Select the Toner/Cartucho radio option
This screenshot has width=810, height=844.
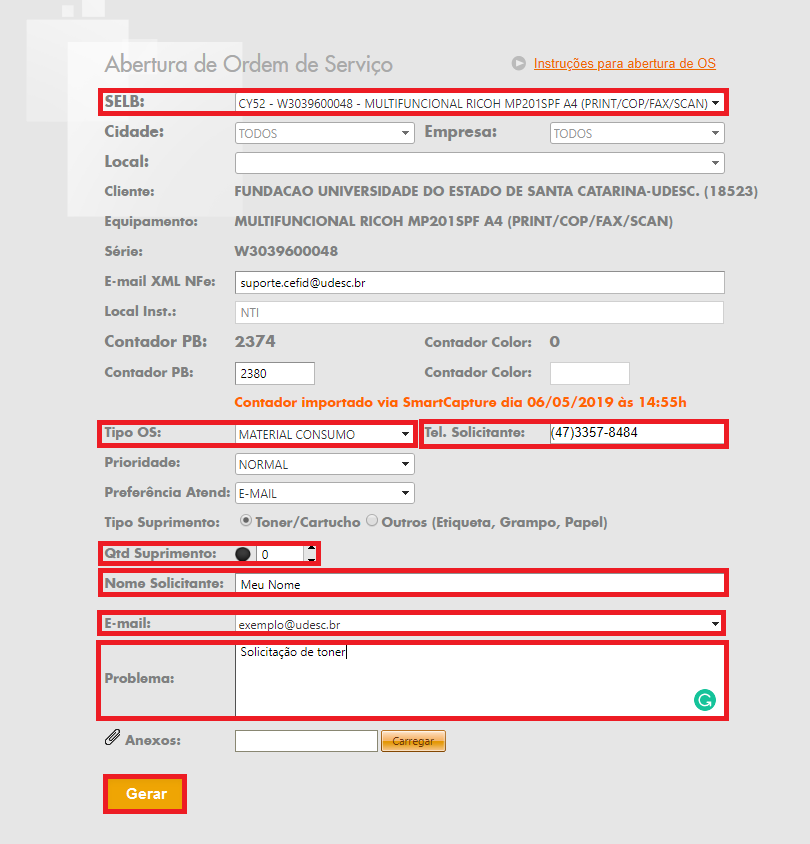[245, 521]
